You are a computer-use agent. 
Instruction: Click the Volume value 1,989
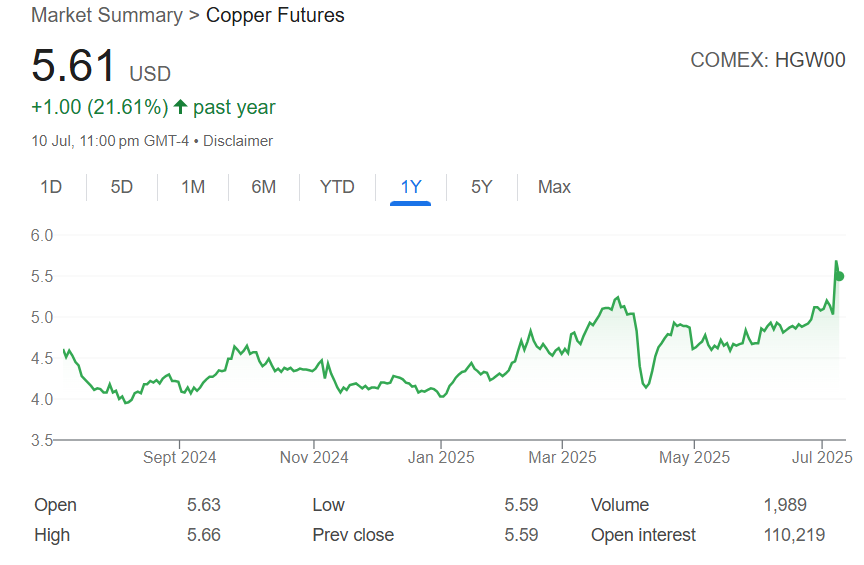click(x=784, y=505)
